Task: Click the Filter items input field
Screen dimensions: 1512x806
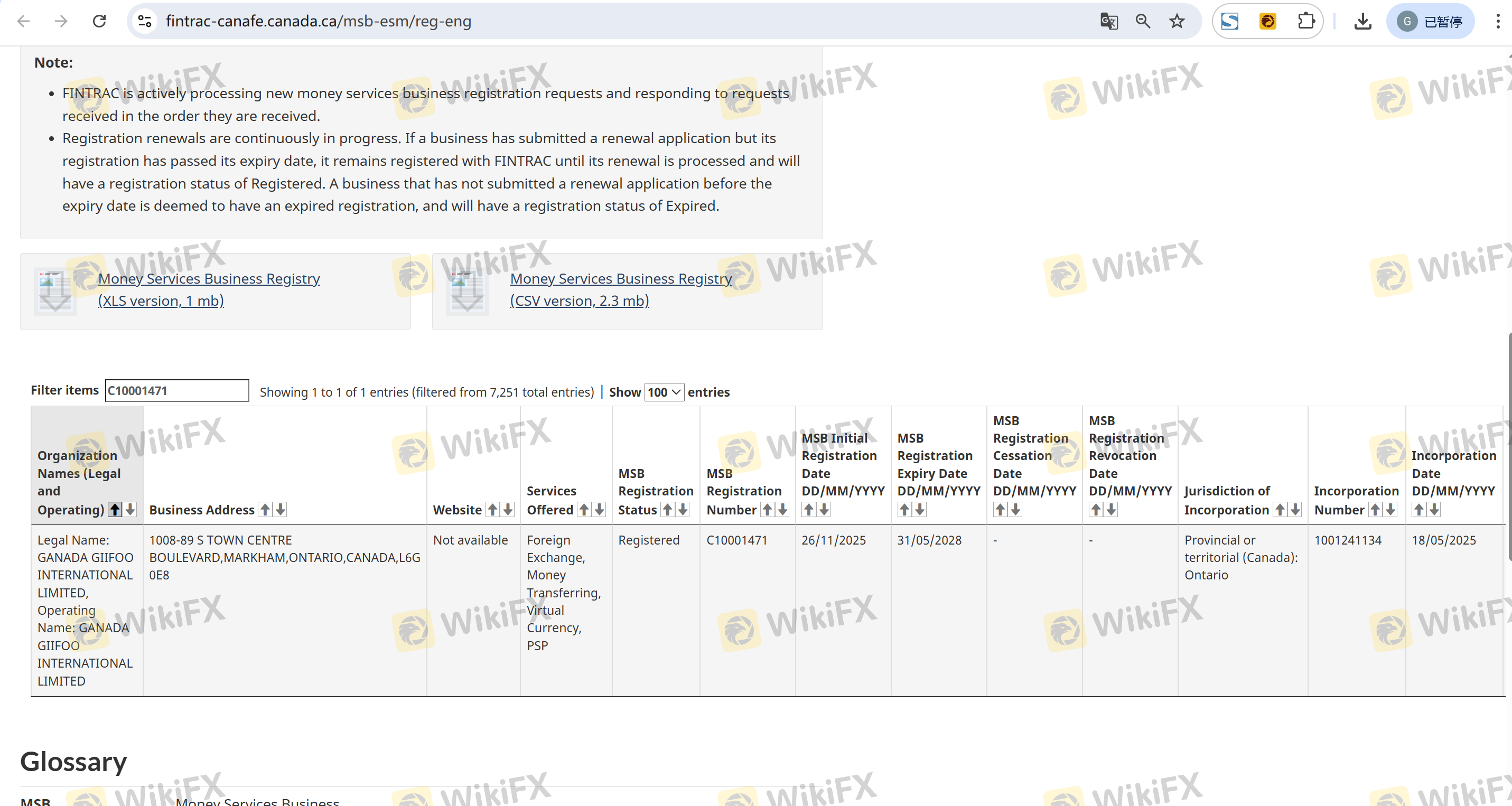Action: pos(176,391)
